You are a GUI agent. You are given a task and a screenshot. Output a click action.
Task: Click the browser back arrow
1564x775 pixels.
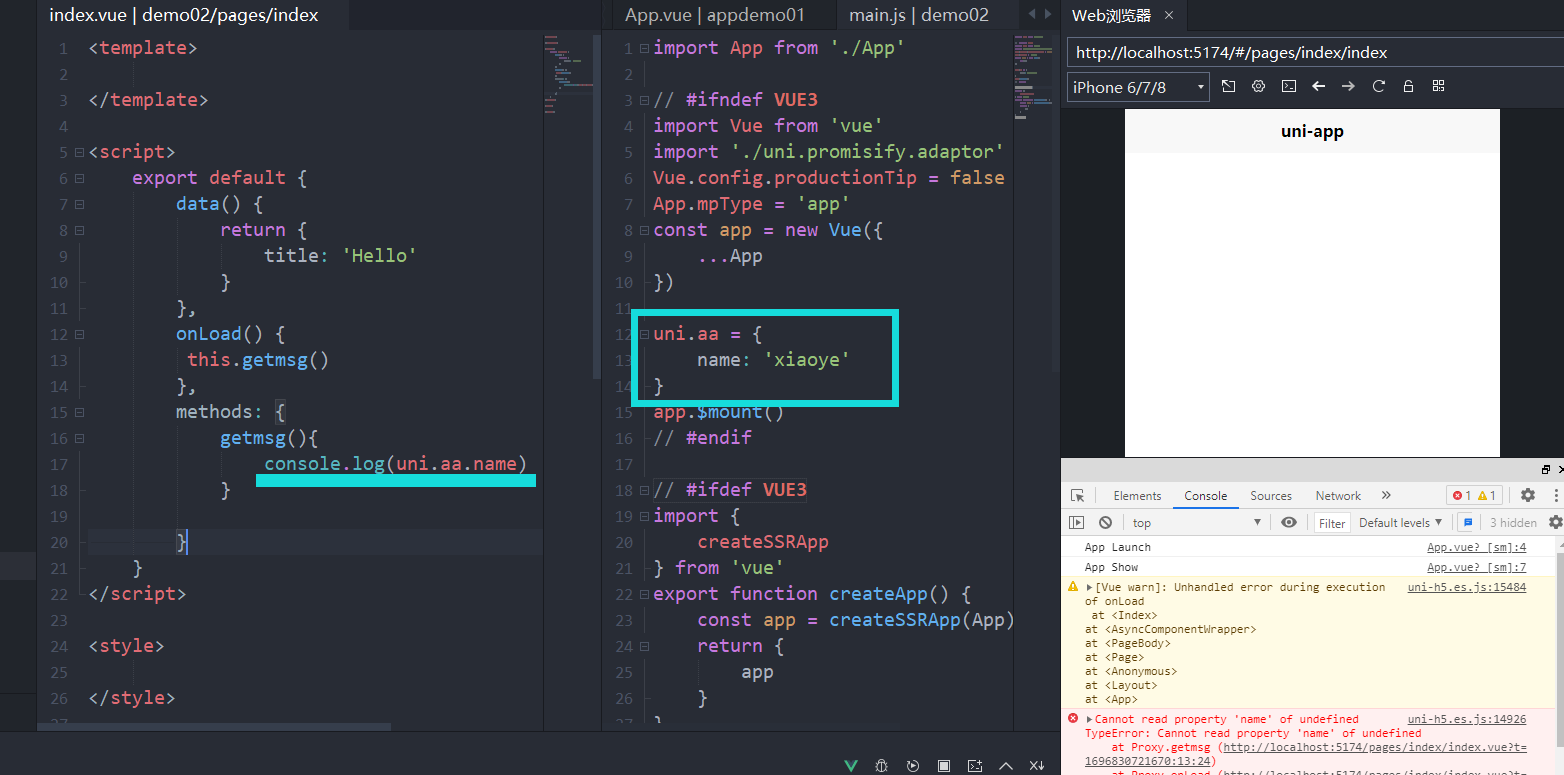point(1318,87)
